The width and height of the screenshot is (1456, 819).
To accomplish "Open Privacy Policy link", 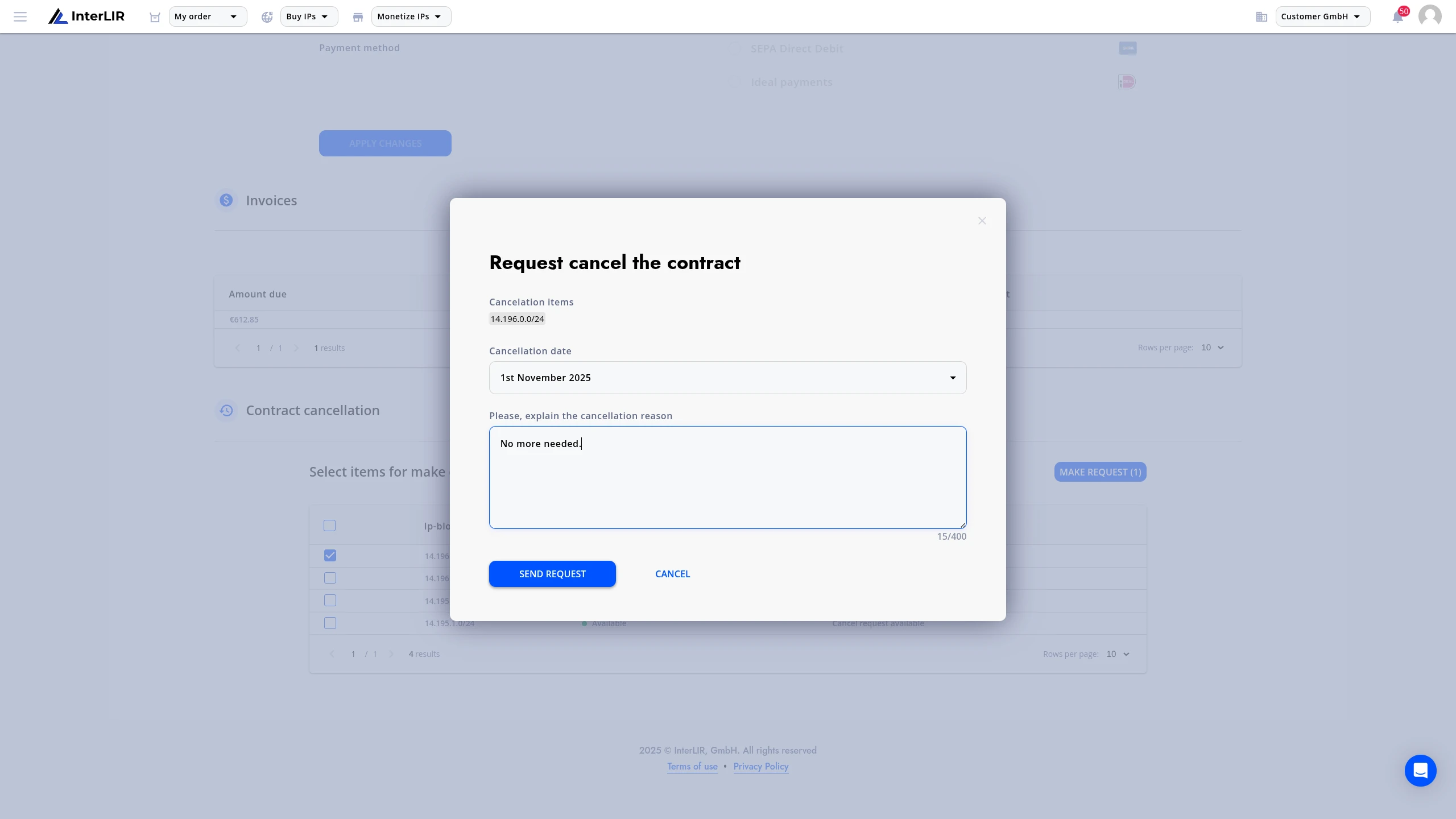I will pos(760,767).
